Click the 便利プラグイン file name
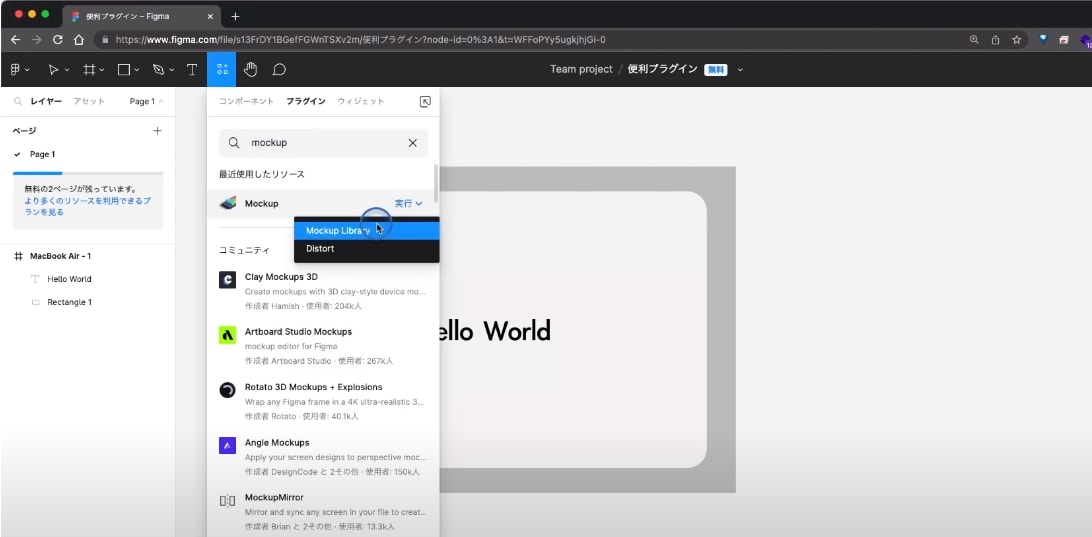This screenshot has height=537, width=1092. click(x=662, y=70)
